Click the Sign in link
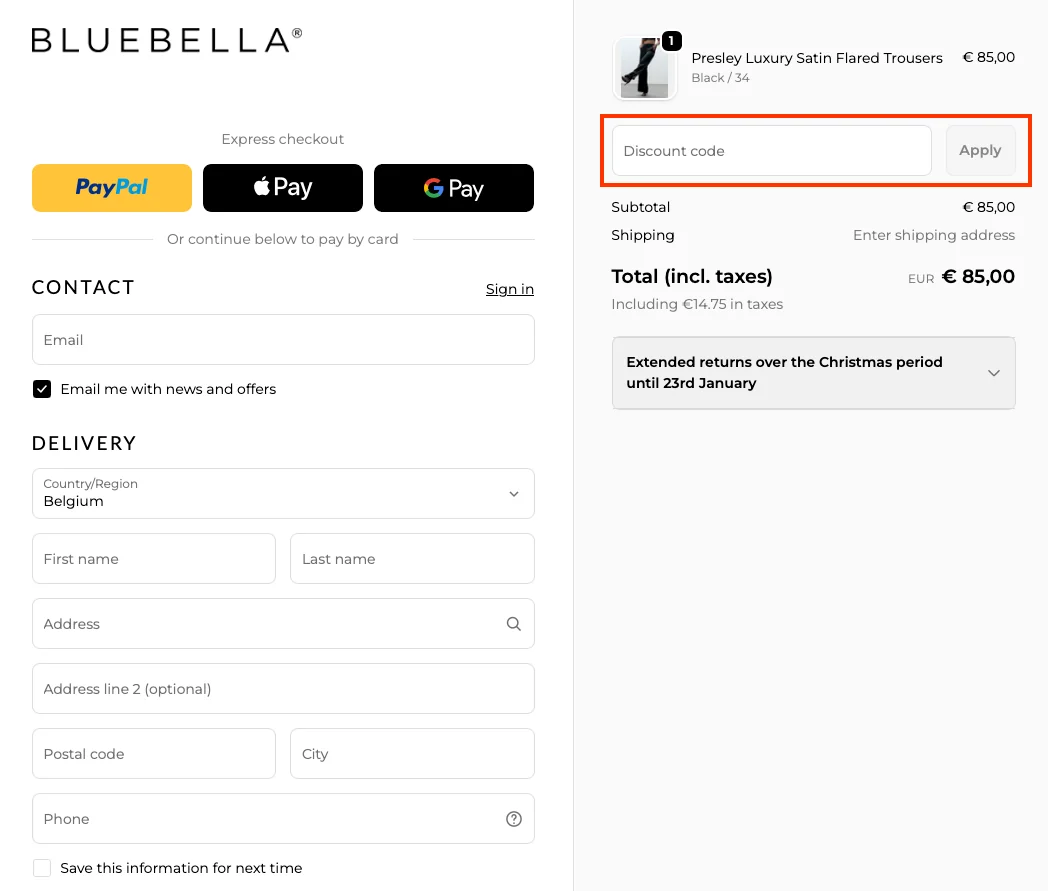The height and width of the screenshot is (891, 1048). pyautogui.click(x=509, y=289)
